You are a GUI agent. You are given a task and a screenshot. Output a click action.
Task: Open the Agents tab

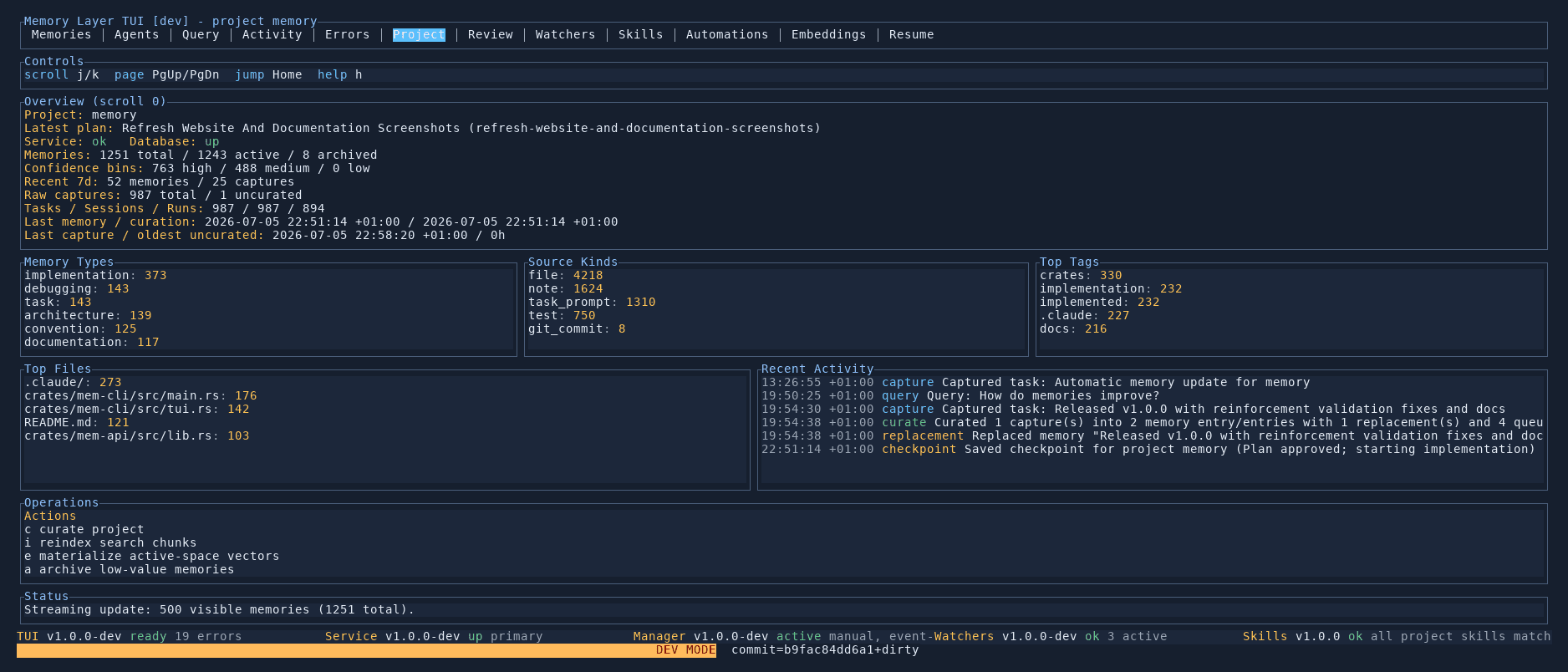click(136, 34)
